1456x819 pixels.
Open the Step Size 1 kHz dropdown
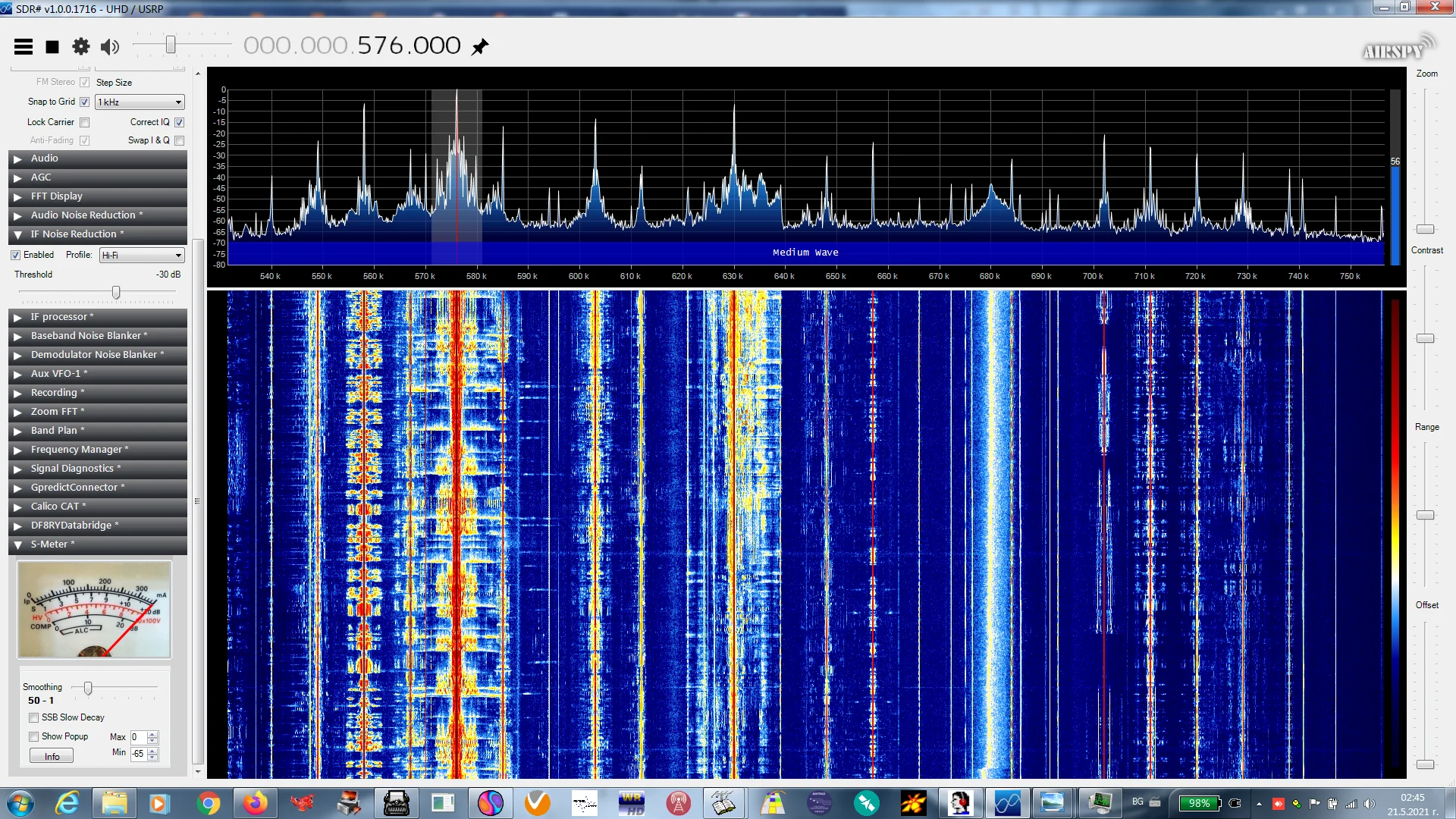(x=140, y=102)
